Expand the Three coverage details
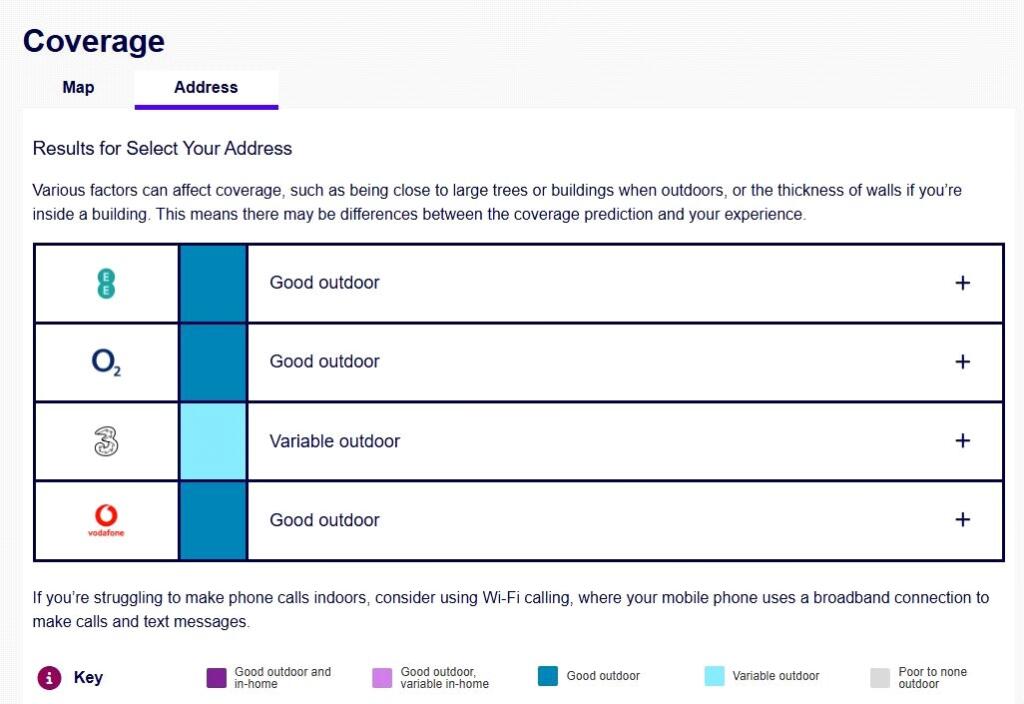This screenshot has height=704, width=1024. (x=962, y=441)
